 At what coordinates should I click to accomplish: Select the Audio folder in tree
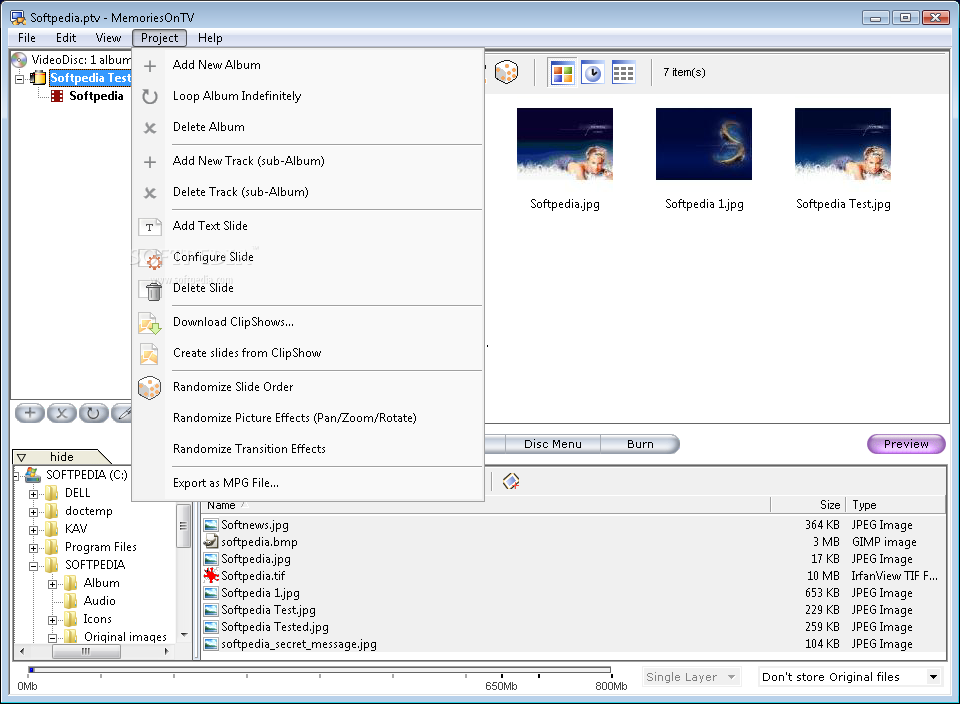[99, 601]
